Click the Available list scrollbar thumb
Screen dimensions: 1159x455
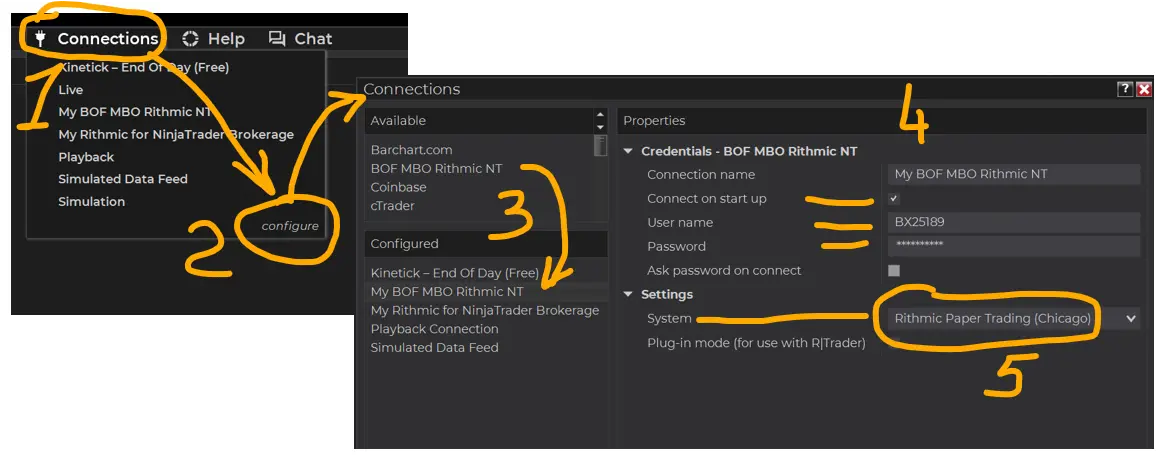click(600, 146)
